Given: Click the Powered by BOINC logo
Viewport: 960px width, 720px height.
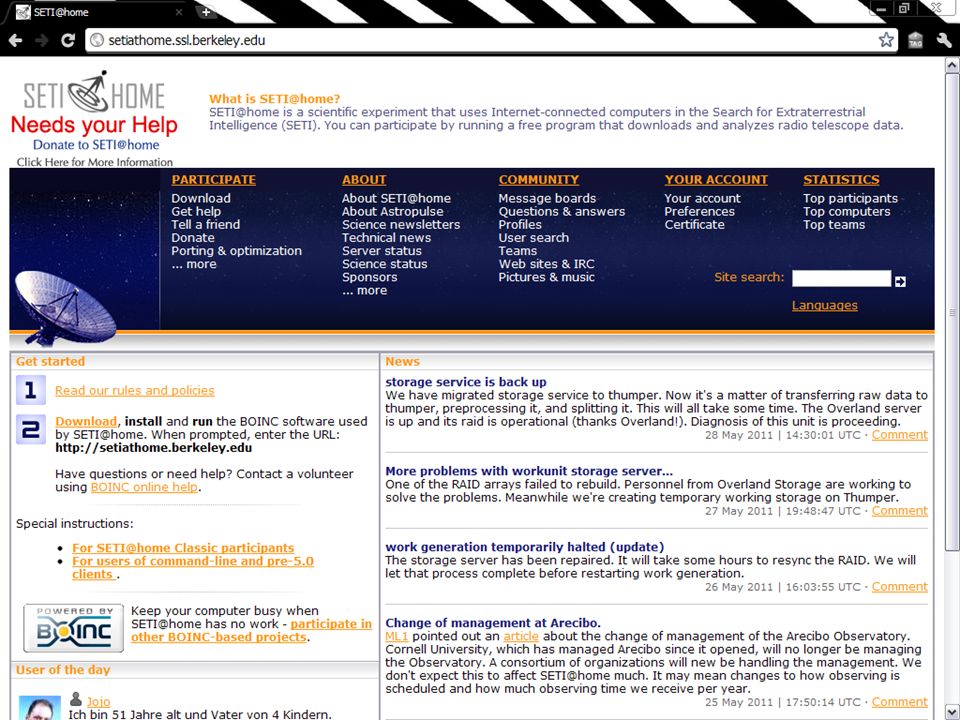Looking at the screenshot, I should [73, 628].
